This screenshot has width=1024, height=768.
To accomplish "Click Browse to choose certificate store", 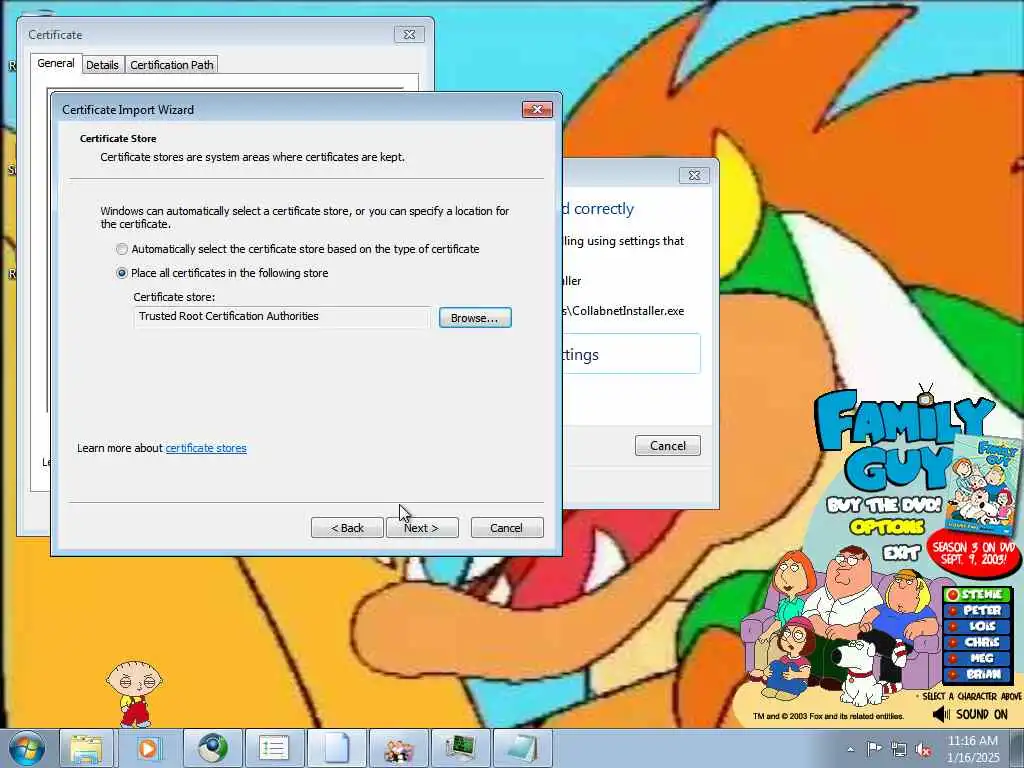I will (475, 317).
